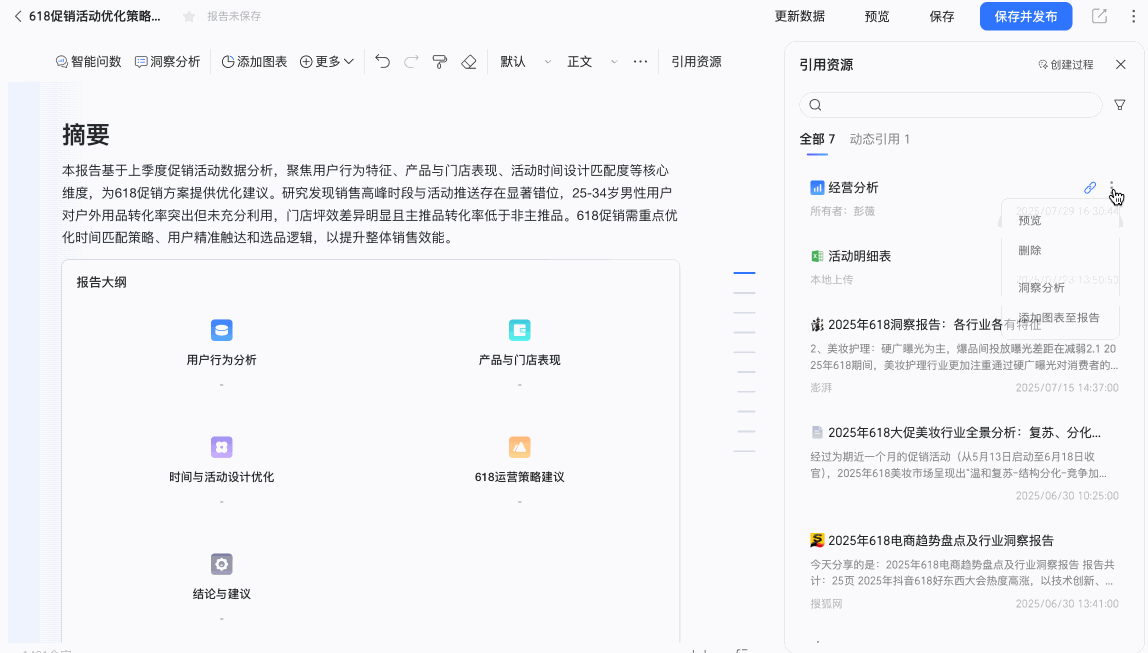Open the header vertical dots menu
Screen dimensions: 1148x653
1133,16
